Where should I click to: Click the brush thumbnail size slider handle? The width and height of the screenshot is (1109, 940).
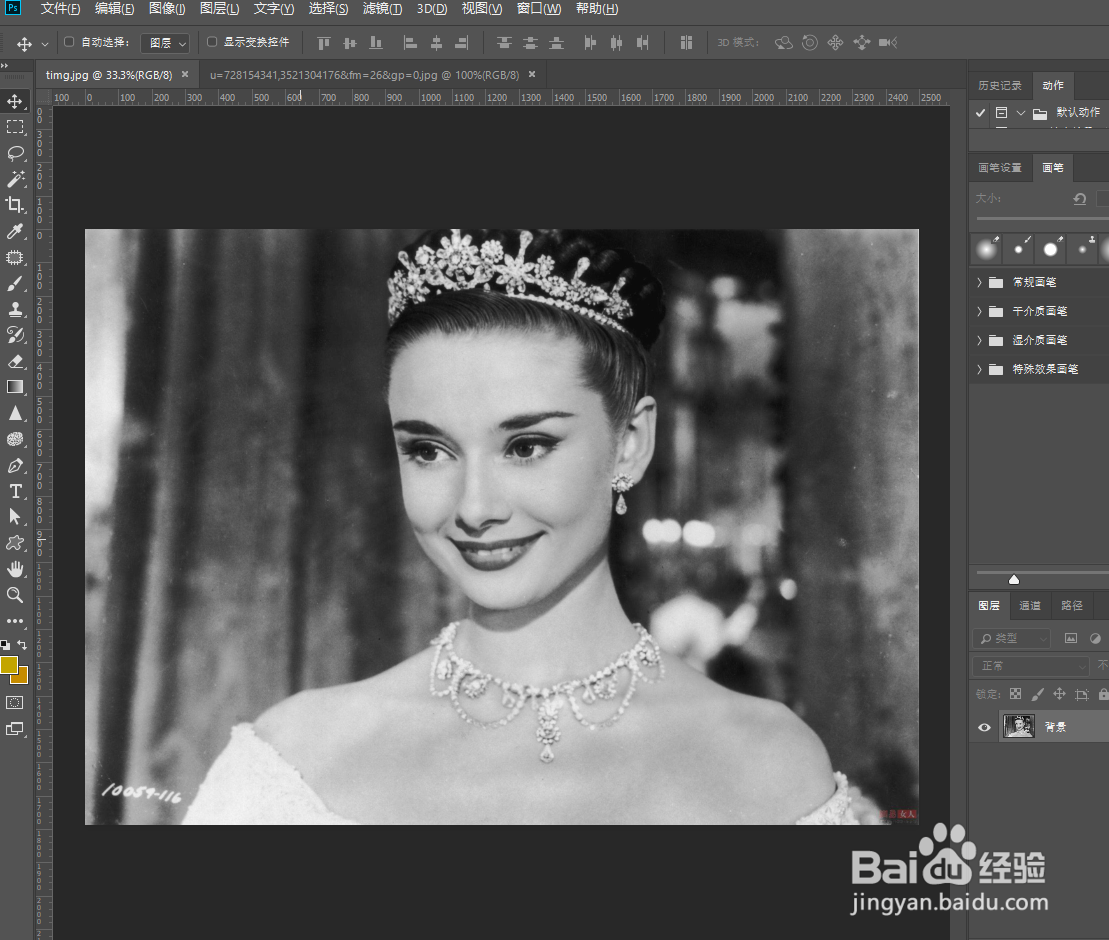[1014, 580]
